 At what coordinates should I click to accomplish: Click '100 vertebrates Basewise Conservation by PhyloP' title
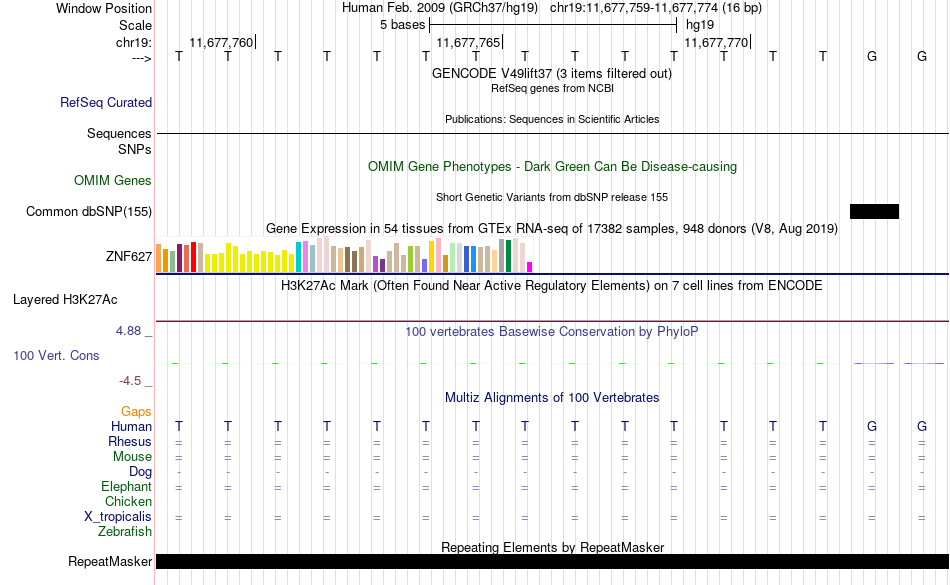click(x=552, y=331)
